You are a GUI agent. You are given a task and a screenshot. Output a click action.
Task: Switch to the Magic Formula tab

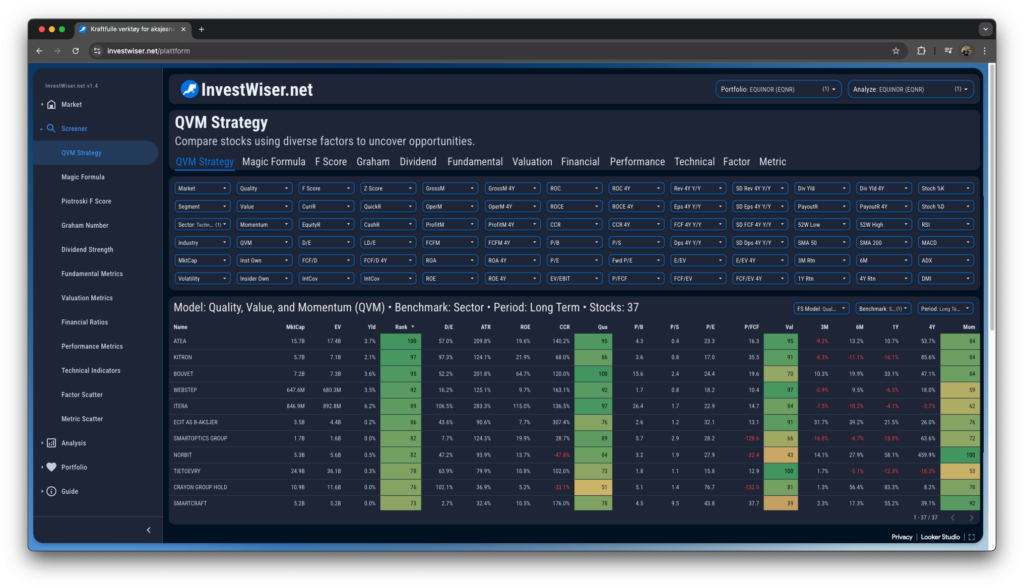click(x=274, y=162)
